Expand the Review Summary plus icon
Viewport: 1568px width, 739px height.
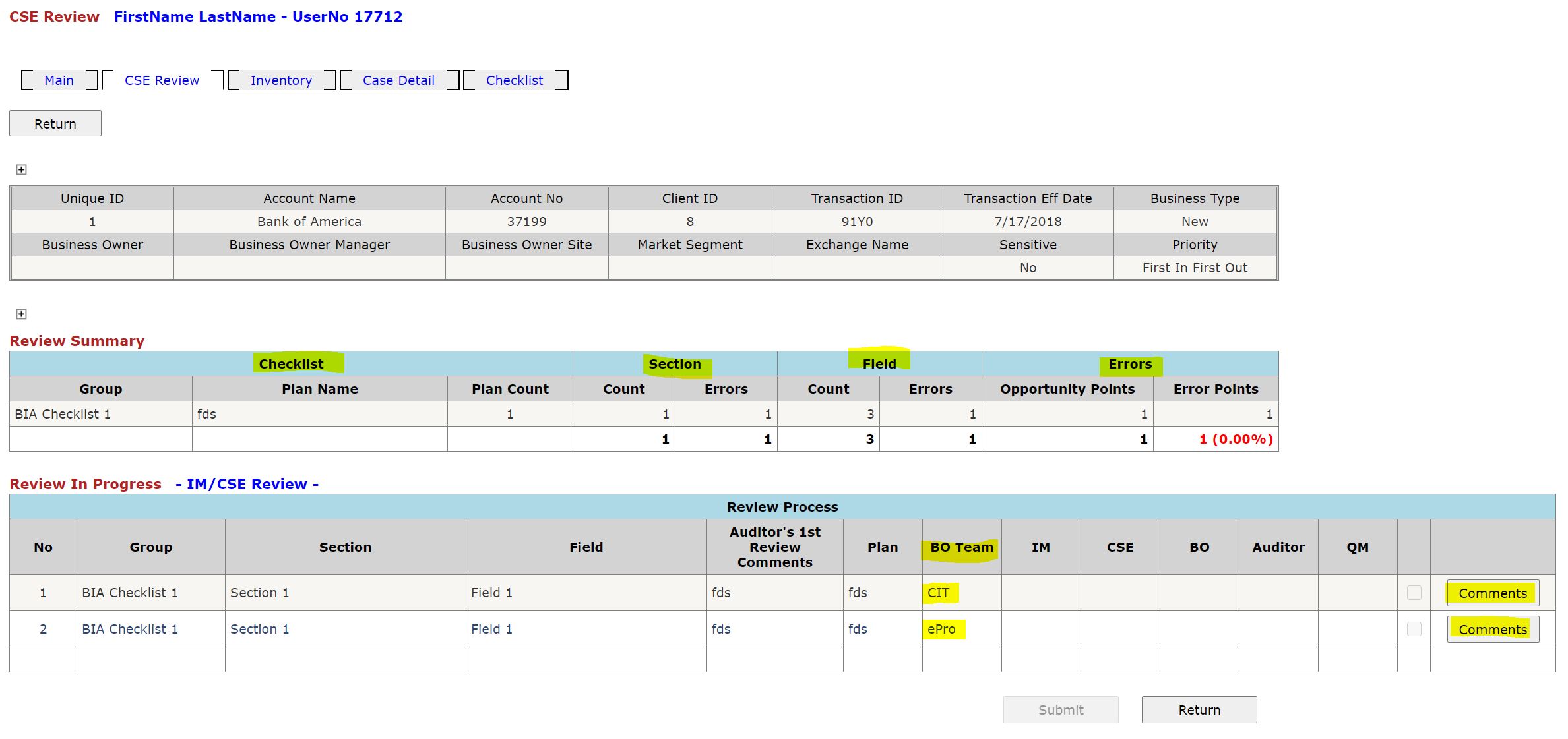point(21,314)
